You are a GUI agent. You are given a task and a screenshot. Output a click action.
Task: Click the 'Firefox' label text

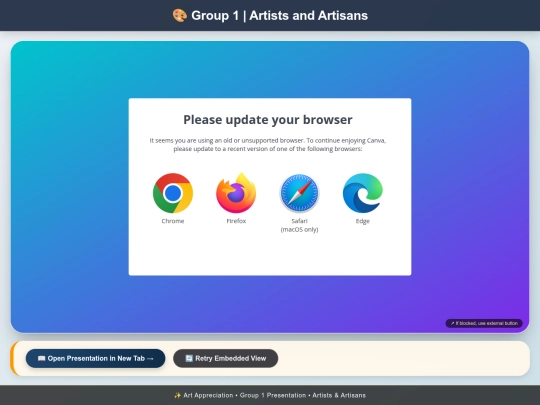[236, 221]
